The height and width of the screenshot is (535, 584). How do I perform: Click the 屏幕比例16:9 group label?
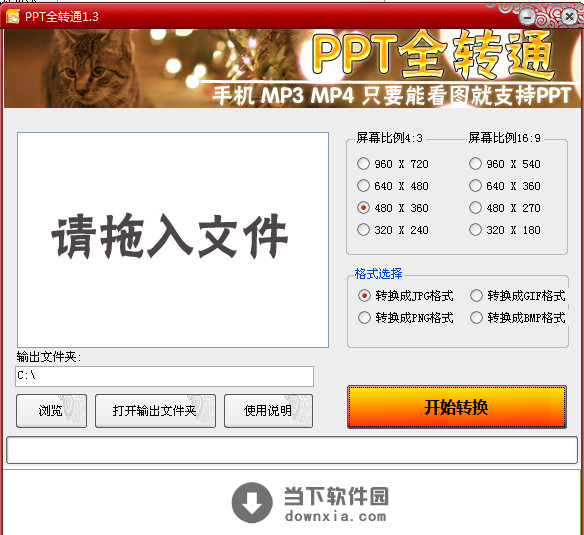point(505,138)
